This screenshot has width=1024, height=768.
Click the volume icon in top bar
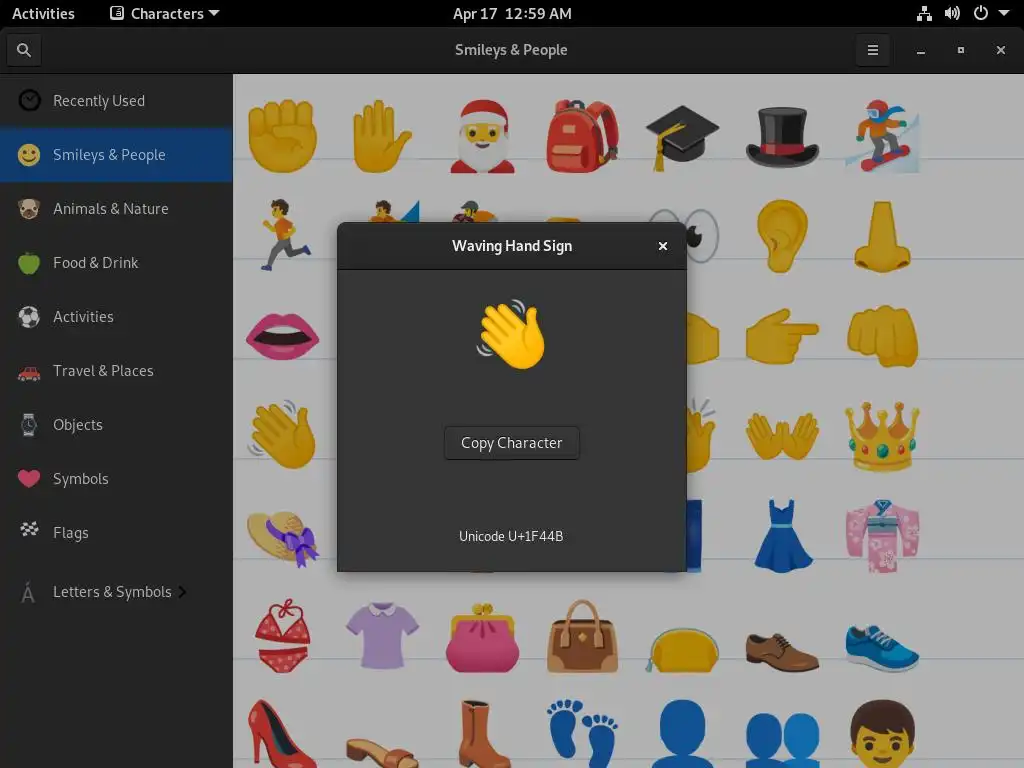pos(952,13)
